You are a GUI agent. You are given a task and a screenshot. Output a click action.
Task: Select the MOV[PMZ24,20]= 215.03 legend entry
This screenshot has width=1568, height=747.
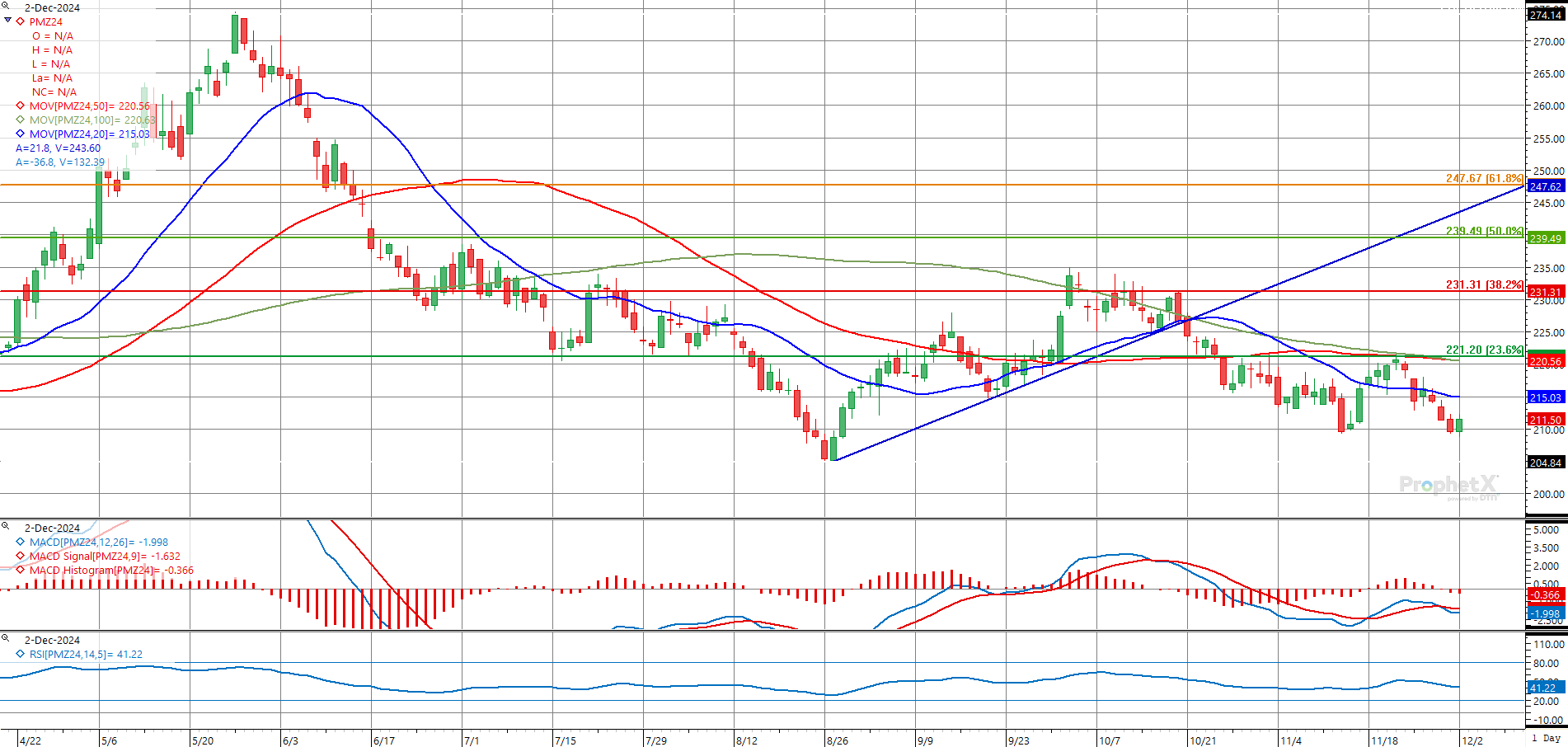tap(90, 134)
